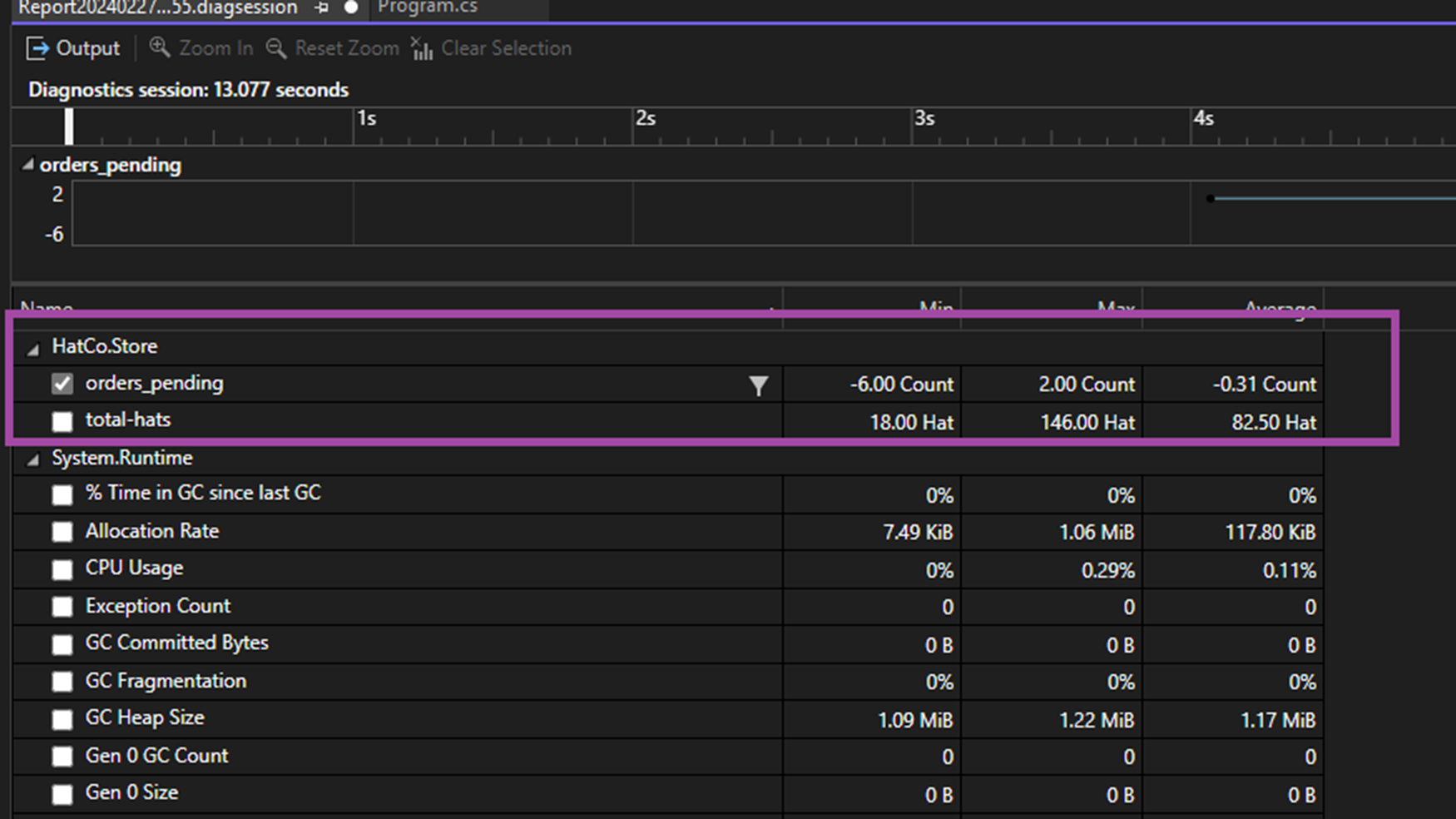
Task: Select the total-hats row label
Action: (x=128, y=419)
